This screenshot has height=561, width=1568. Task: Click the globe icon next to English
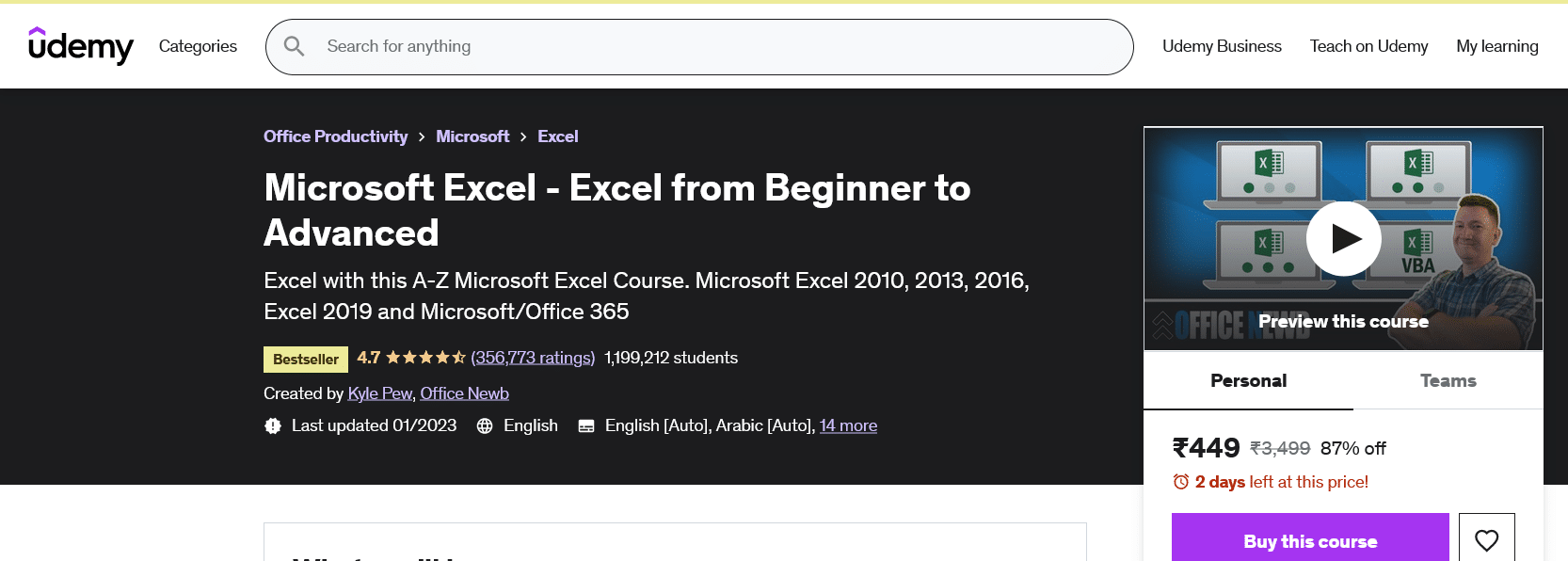pyautogui.click(x=485, y=425)
